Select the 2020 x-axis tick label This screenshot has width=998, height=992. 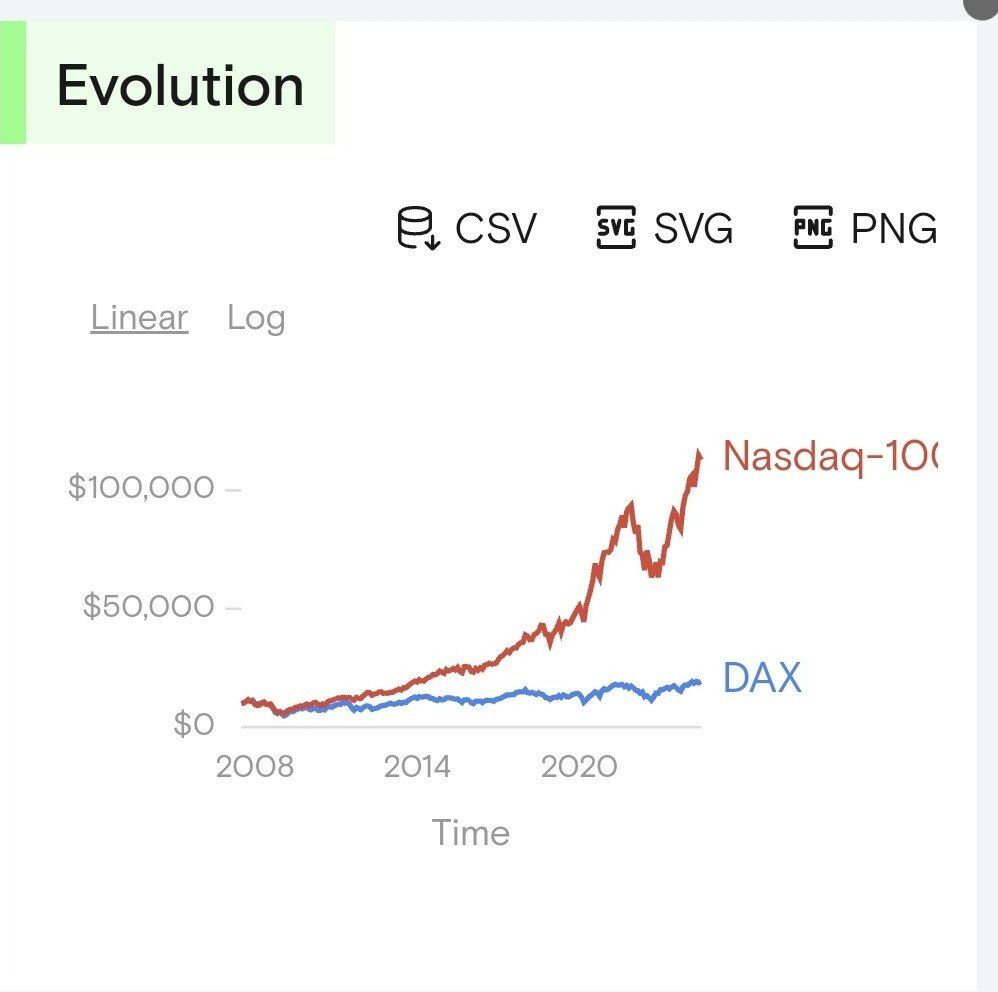[579, 767]
